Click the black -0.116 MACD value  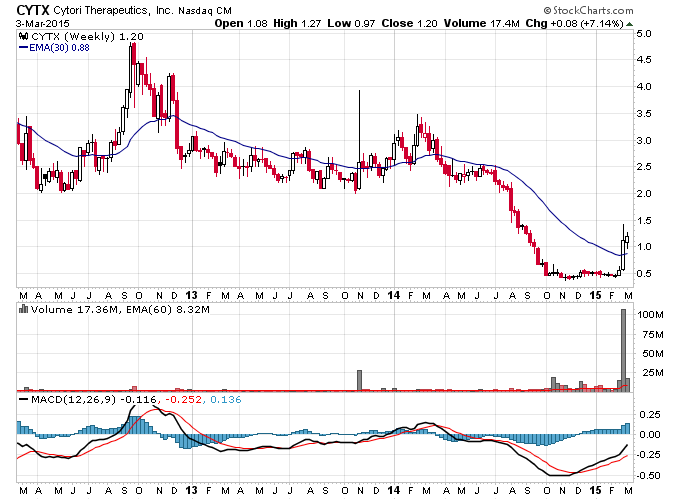click(138, 399)
